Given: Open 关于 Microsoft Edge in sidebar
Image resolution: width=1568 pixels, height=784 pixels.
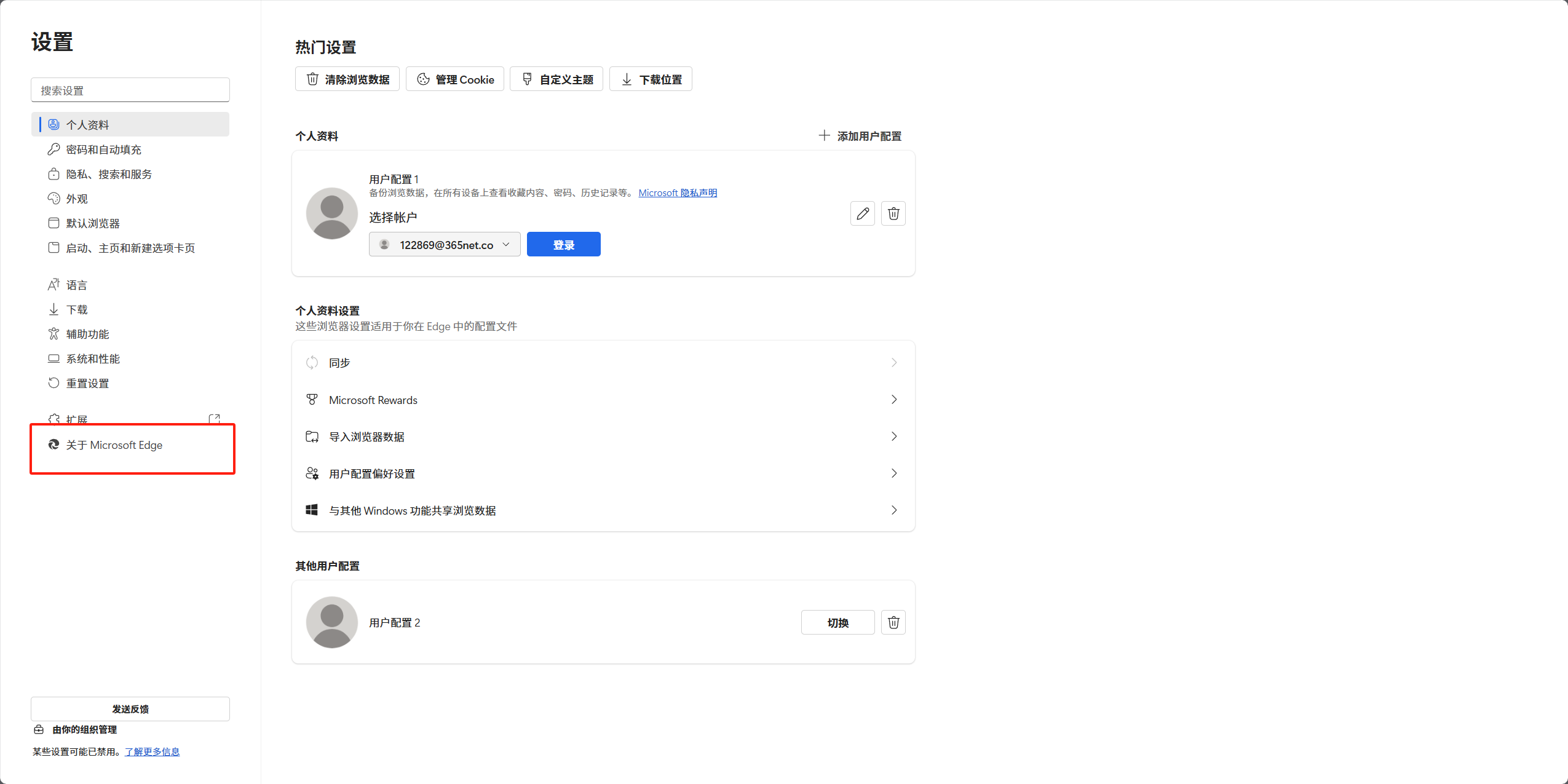Looking at the screenshot, I should click(x=114, y=445).
